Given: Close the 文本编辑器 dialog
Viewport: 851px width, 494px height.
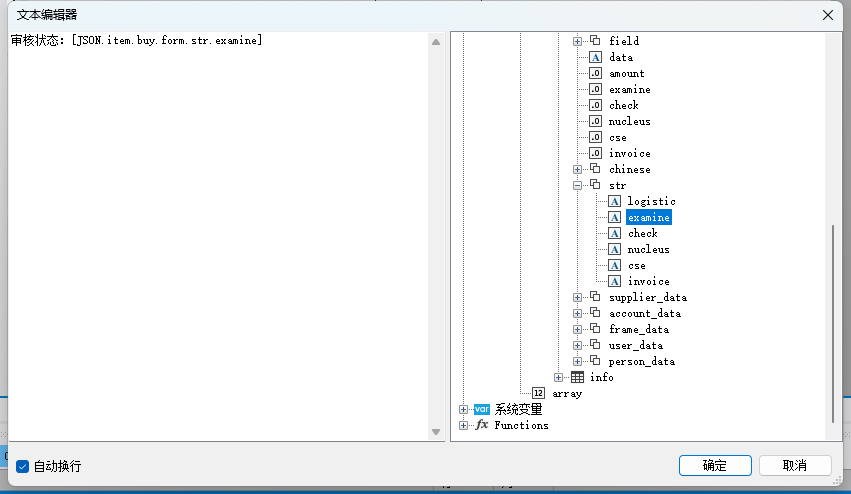Looking at the screenshot, I should 827,15.
